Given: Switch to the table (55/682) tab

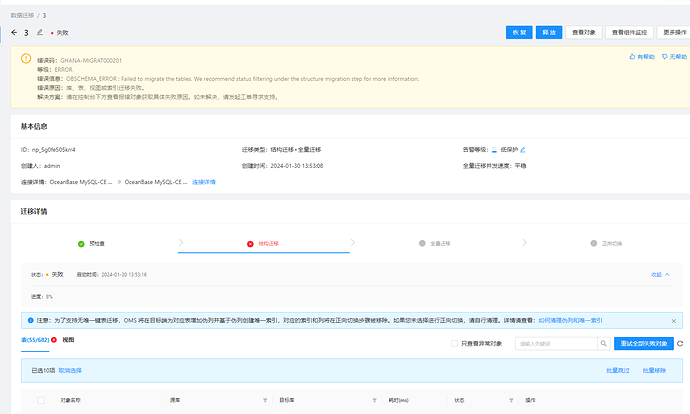Looking at the screenshot, I should click(35, 340).
